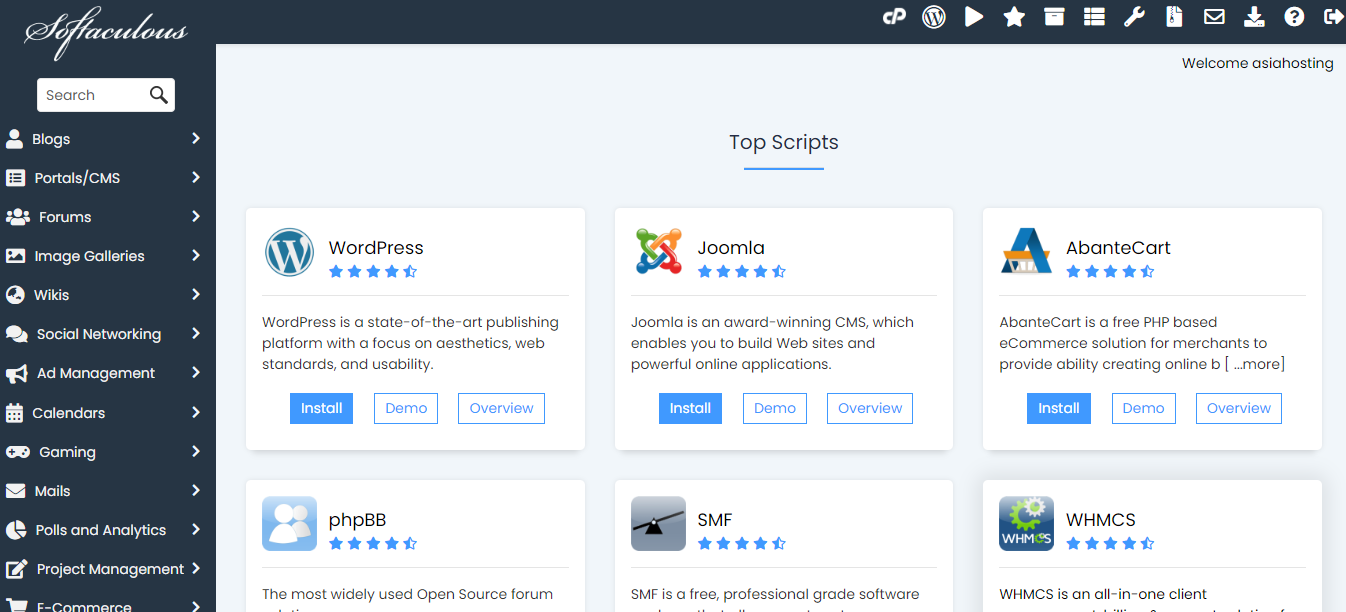Click the Joomla logo in its card
Screen dimensions: 1346x612
tap(658, 251)
